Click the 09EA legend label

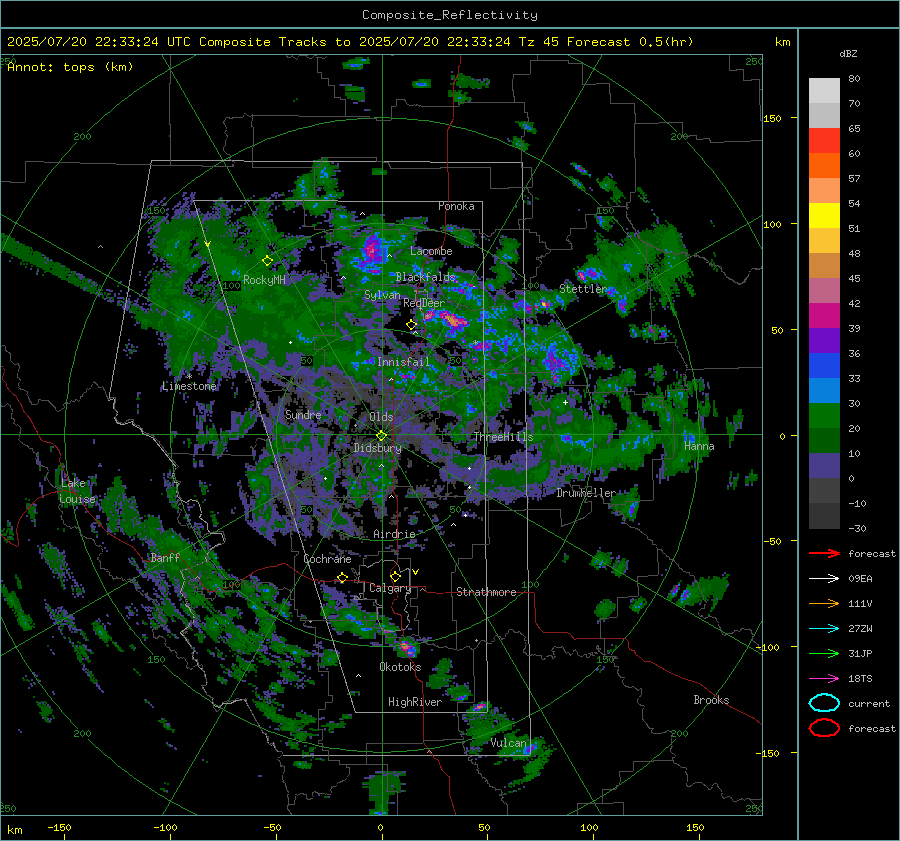[x=860, y=579]
